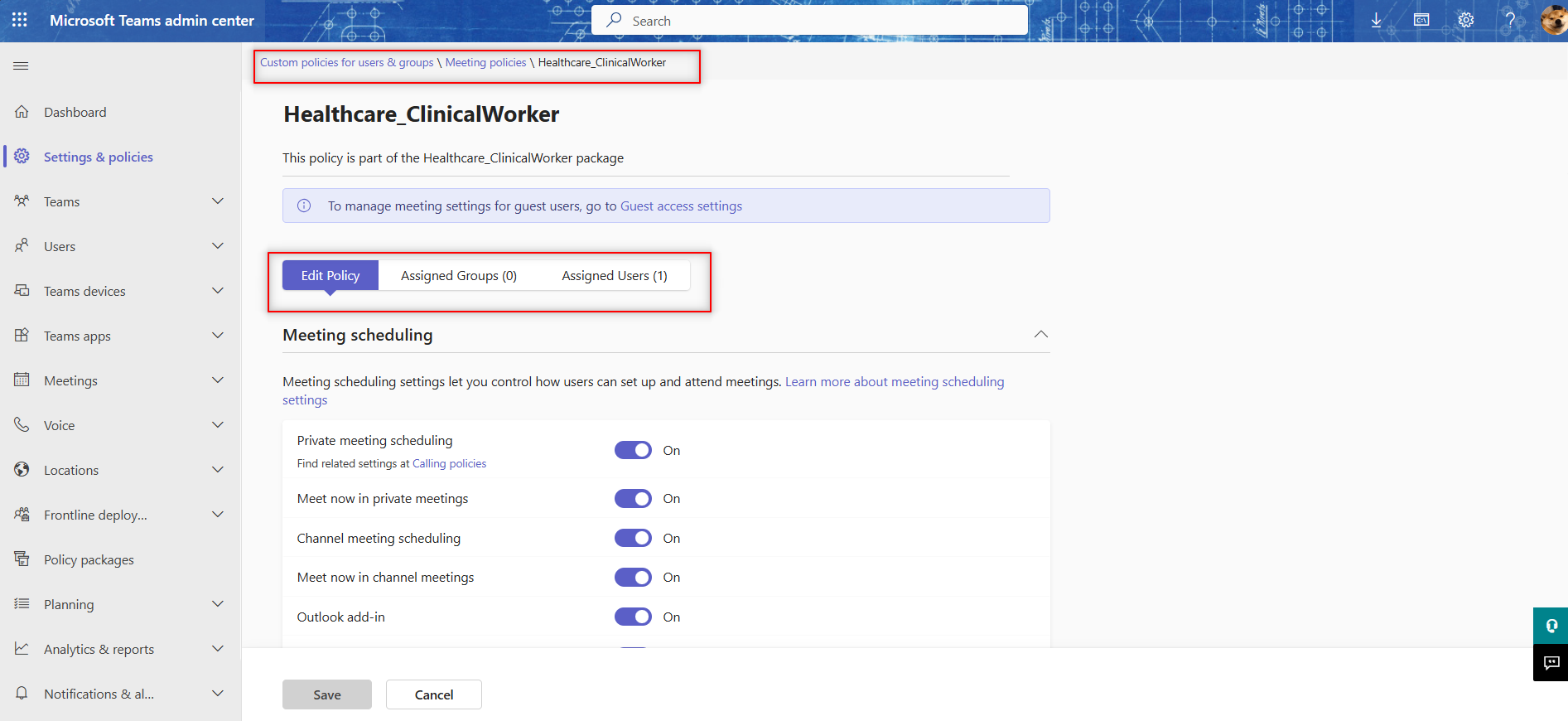Click the Teams apps icon
Image resolution: width=1568 pixels, height=721 pixels.
[x=22, y=335]
